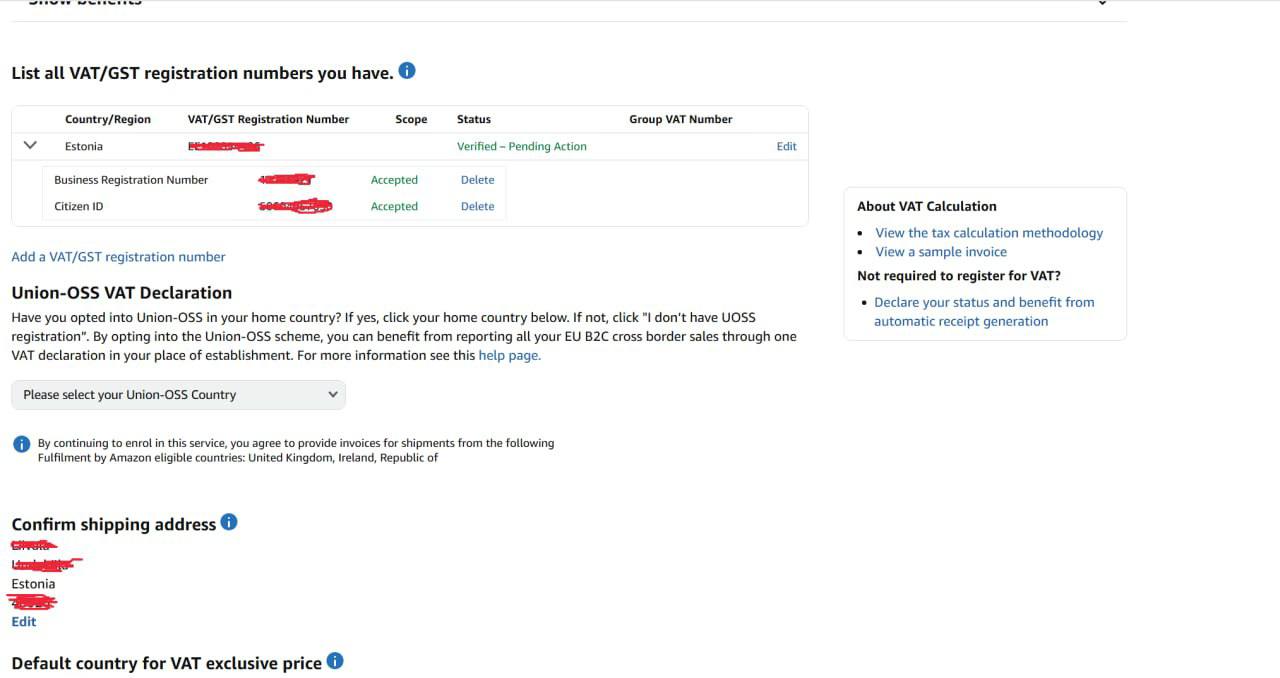Select 'Not required to register for VAT?' text
The height and width of the screenshot is (678, 1280).
(959, 276)
